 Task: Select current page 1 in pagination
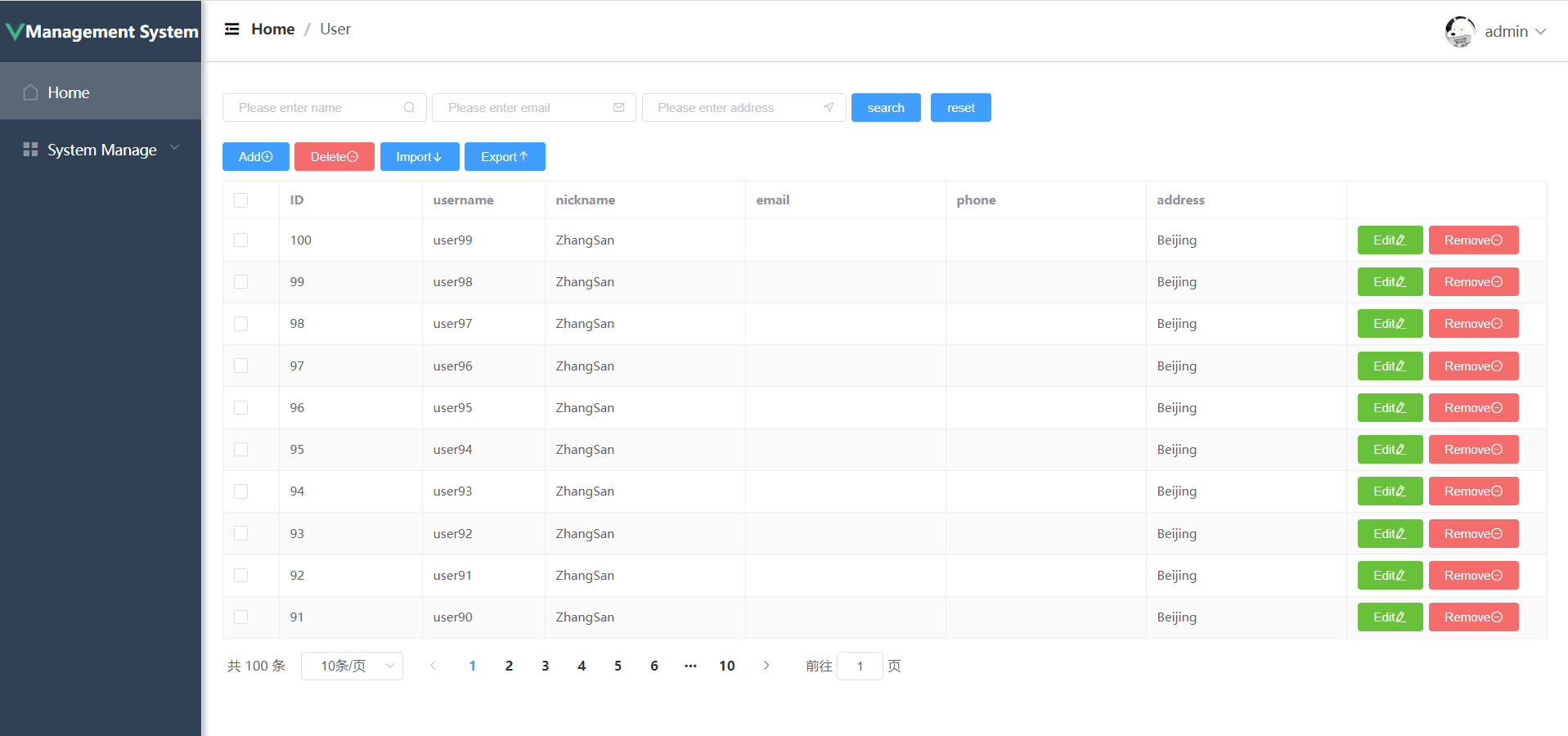point(473,666)
